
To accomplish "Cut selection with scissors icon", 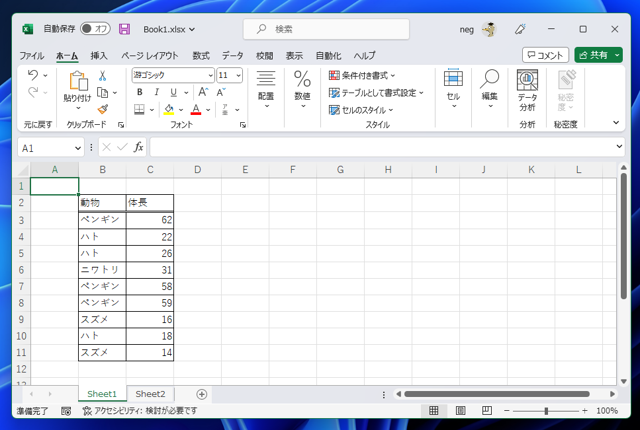I will [102, 75].
